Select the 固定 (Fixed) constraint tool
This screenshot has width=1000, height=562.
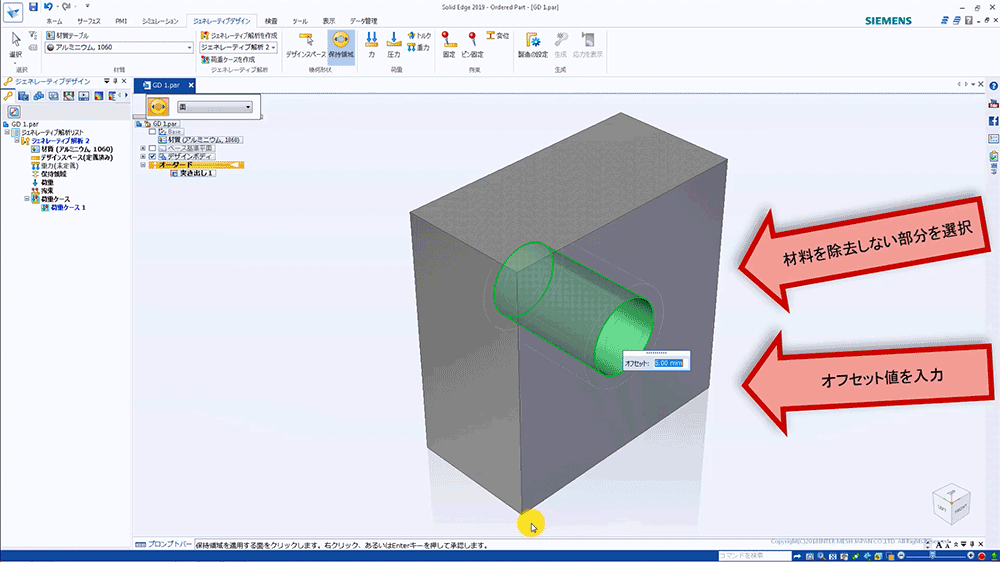click(x=449, y=45)
